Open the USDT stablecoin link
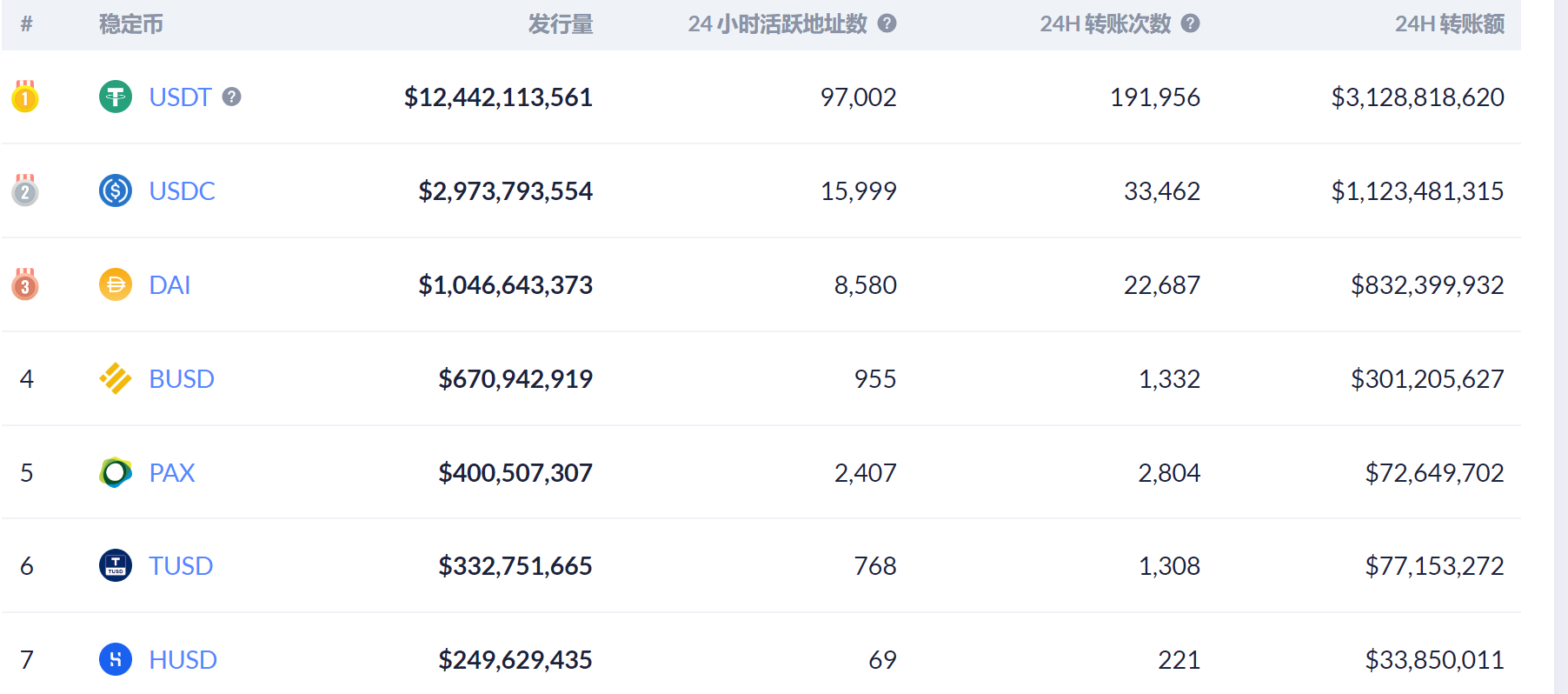The image size is (1568, 694). pos(180,97)
